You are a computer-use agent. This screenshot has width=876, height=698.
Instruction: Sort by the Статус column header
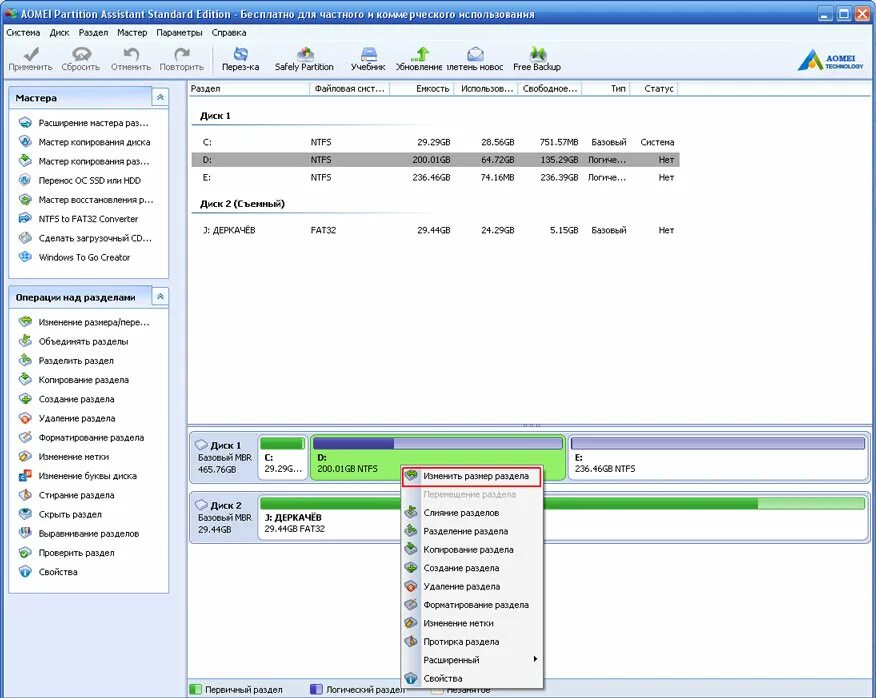(654, 89)
